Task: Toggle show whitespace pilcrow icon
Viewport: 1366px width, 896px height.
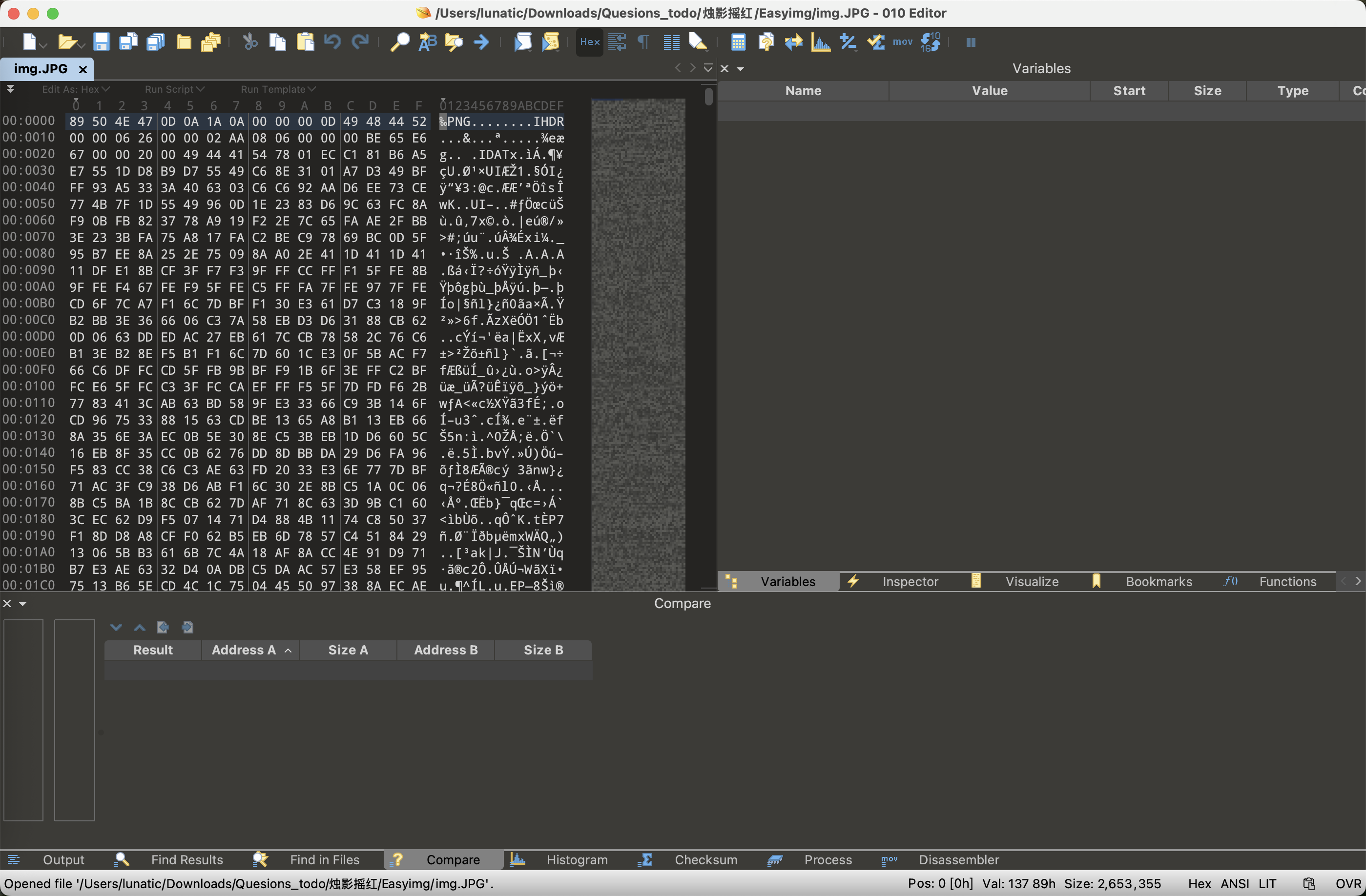Action: coord(644,42)
